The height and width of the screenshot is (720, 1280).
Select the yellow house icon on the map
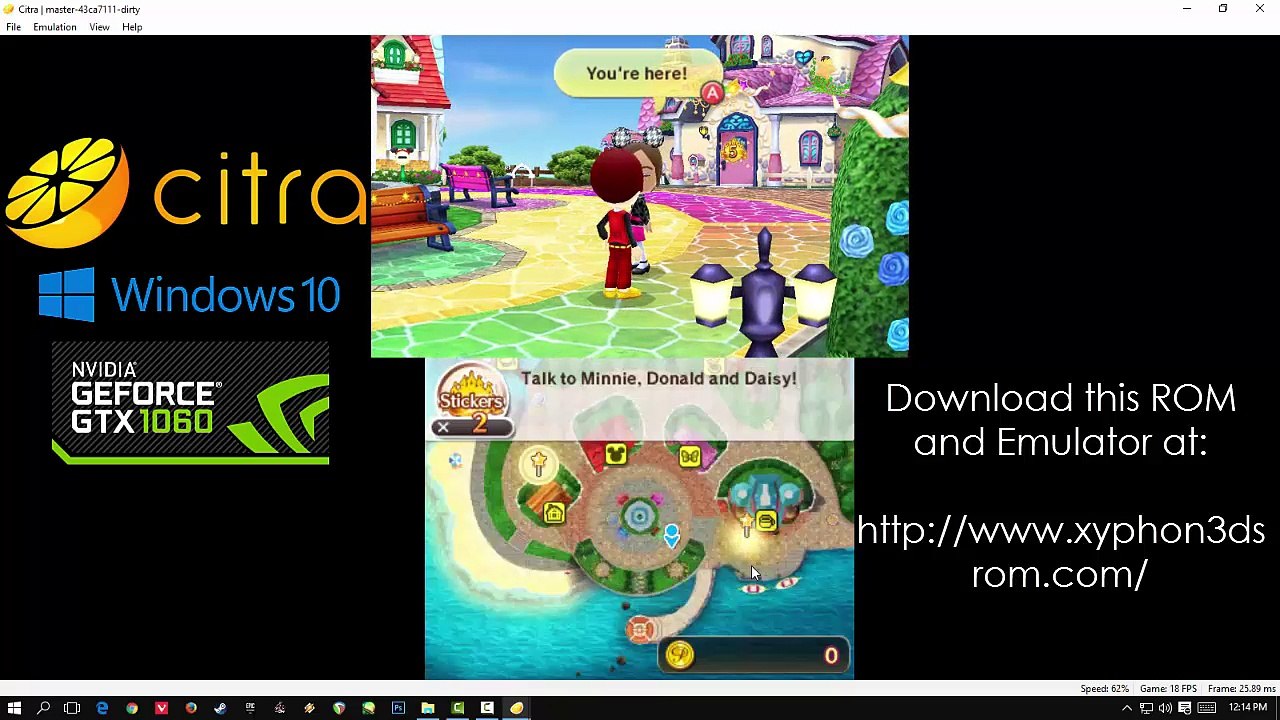click(x=555, y=514)
